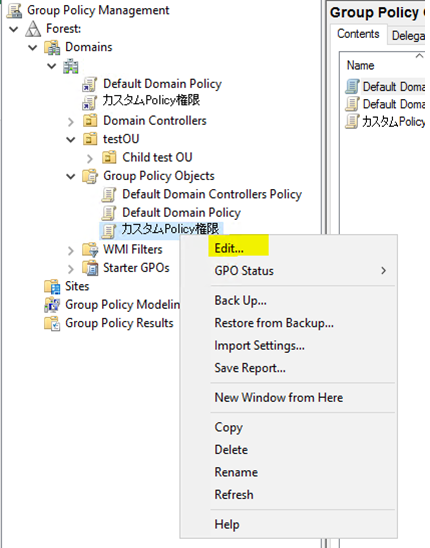Choose Copy in the context menu

pyautogui.click(x=289, y=427)
